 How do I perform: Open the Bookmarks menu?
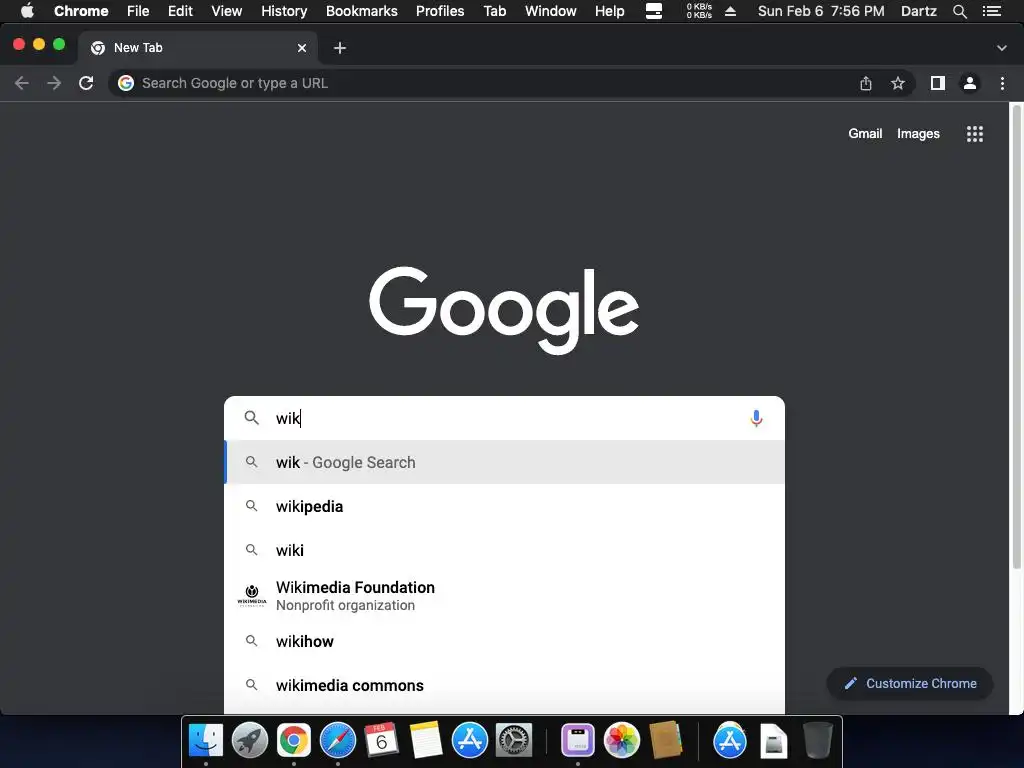click(x=362, y=11)
